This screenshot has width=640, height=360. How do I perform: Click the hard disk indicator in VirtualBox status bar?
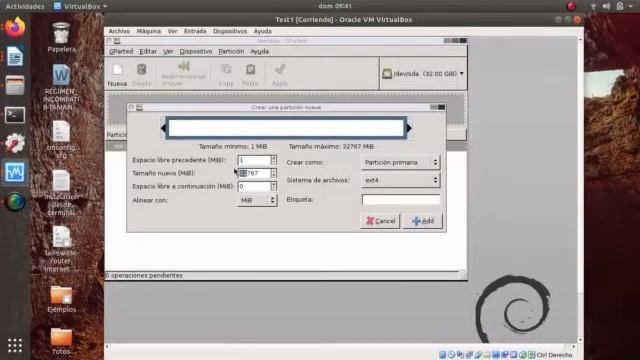(442, 355)
